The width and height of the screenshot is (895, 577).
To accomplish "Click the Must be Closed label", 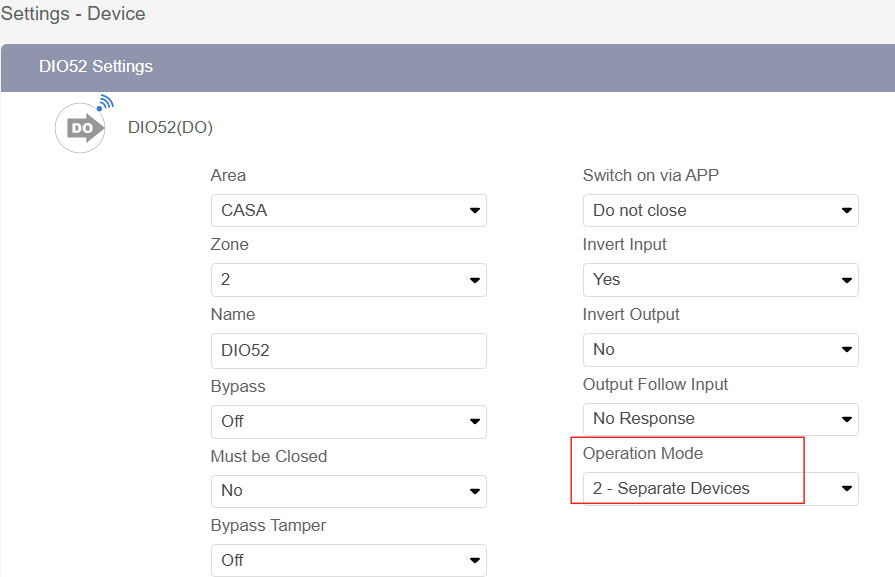I will pyautogui.click(x=268, y=456).
